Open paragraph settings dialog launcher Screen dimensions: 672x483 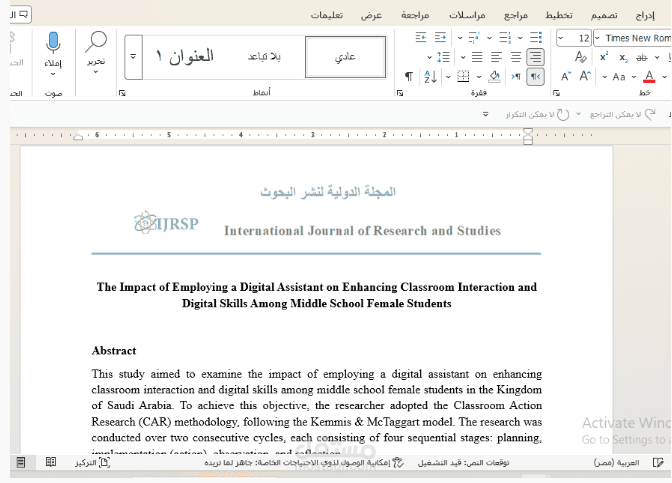(400, 93)
